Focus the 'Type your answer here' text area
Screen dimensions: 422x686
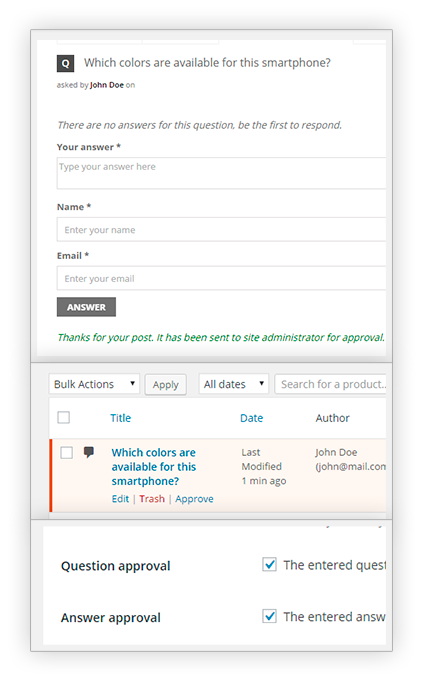point(221,173)
